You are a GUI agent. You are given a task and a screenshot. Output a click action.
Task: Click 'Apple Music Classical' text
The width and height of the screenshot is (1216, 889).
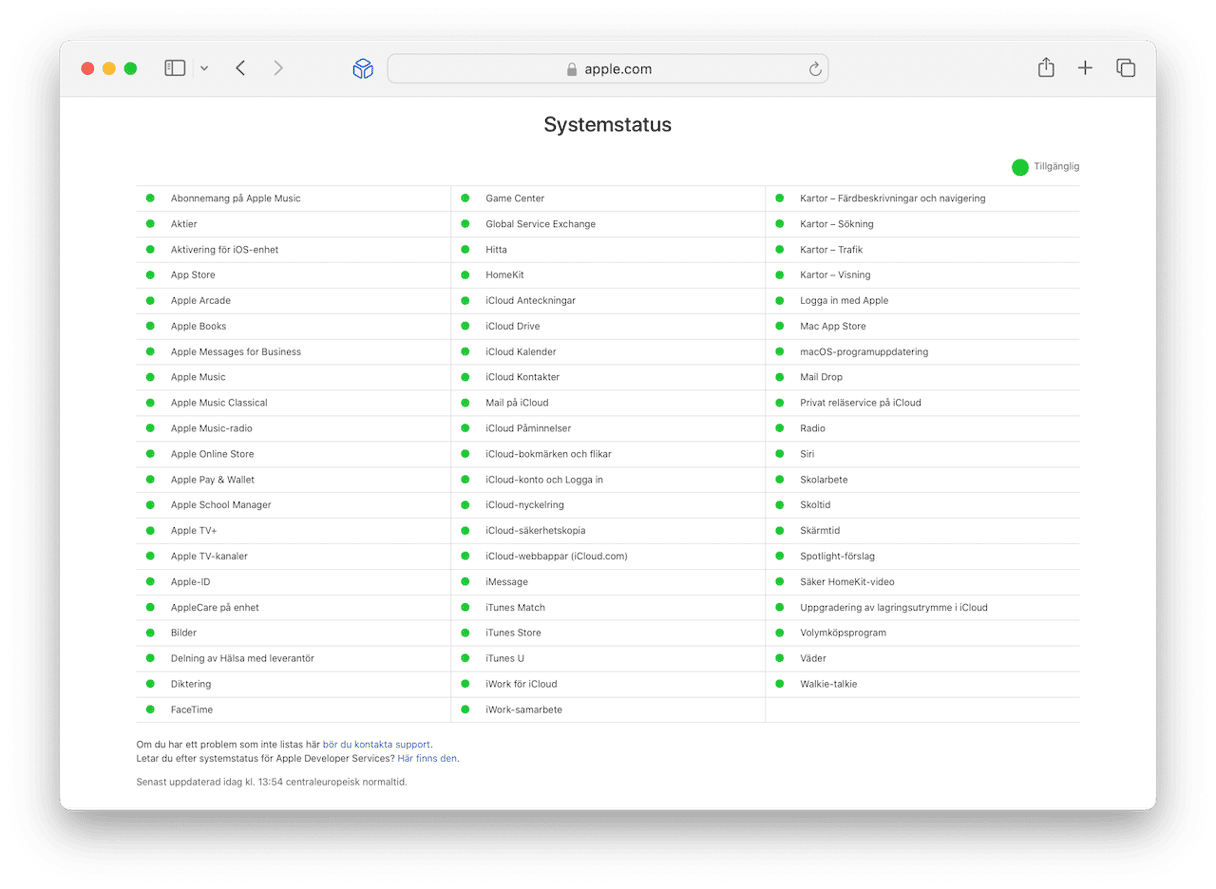219,403
